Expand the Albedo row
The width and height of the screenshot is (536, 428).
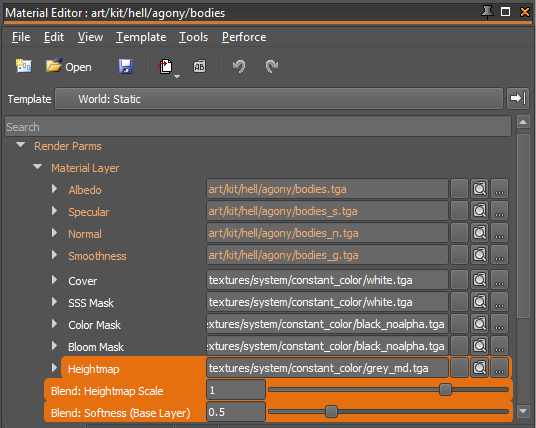[54, 189]
